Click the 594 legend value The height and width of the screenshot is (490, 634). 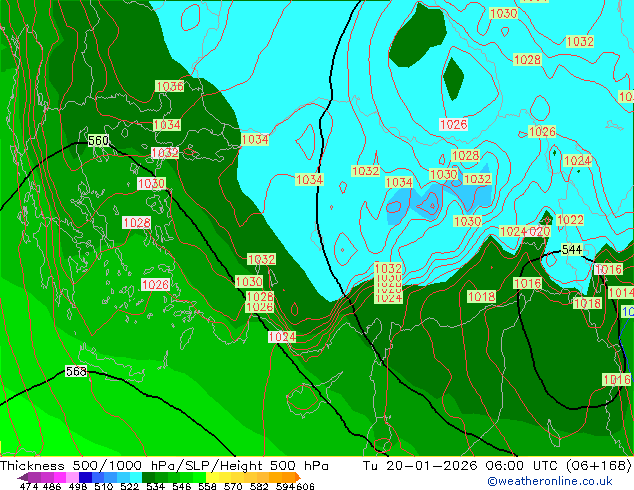click(285, 486)
